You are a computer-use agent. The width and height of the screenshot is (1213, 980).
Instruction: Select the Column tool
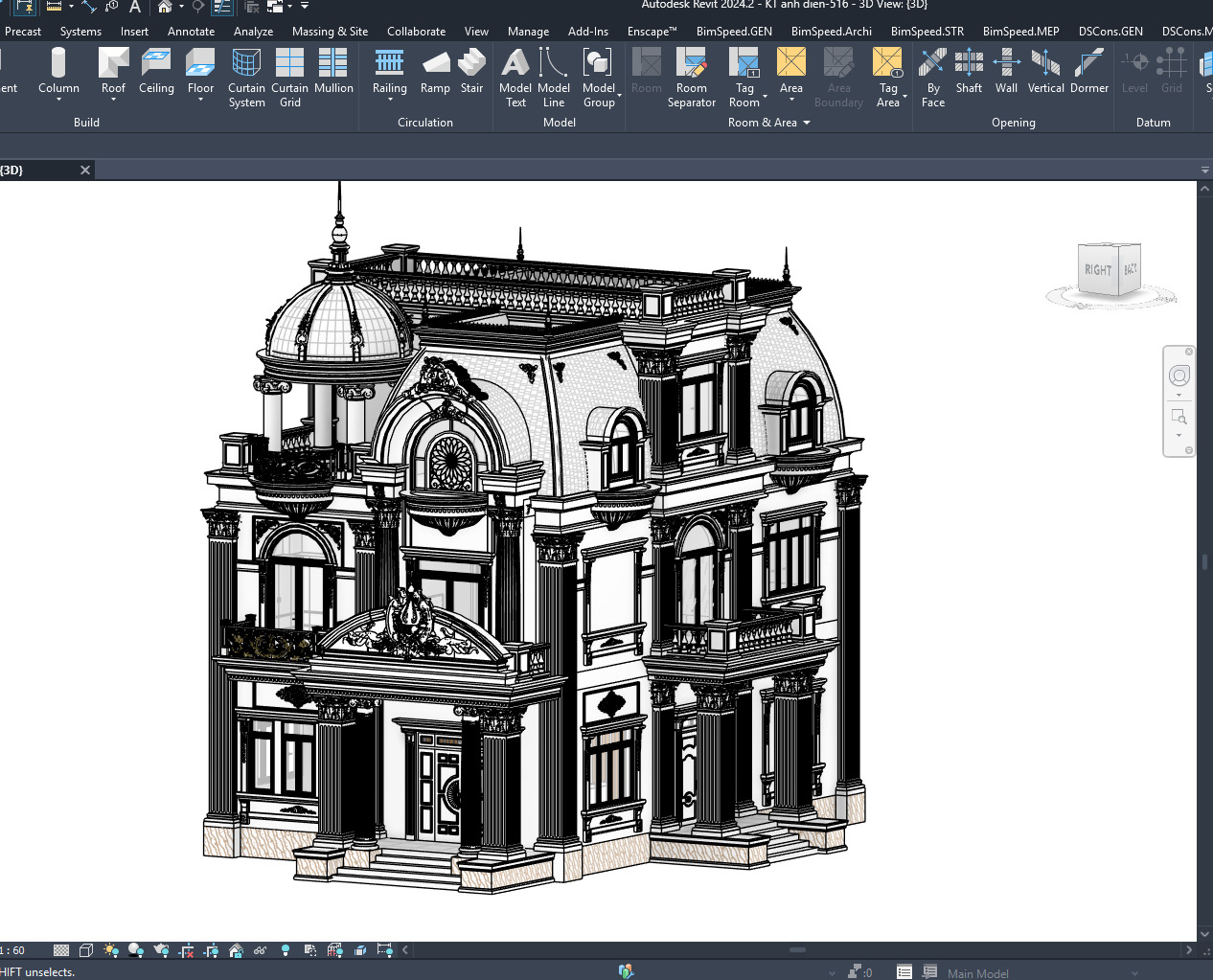(58, 73)
